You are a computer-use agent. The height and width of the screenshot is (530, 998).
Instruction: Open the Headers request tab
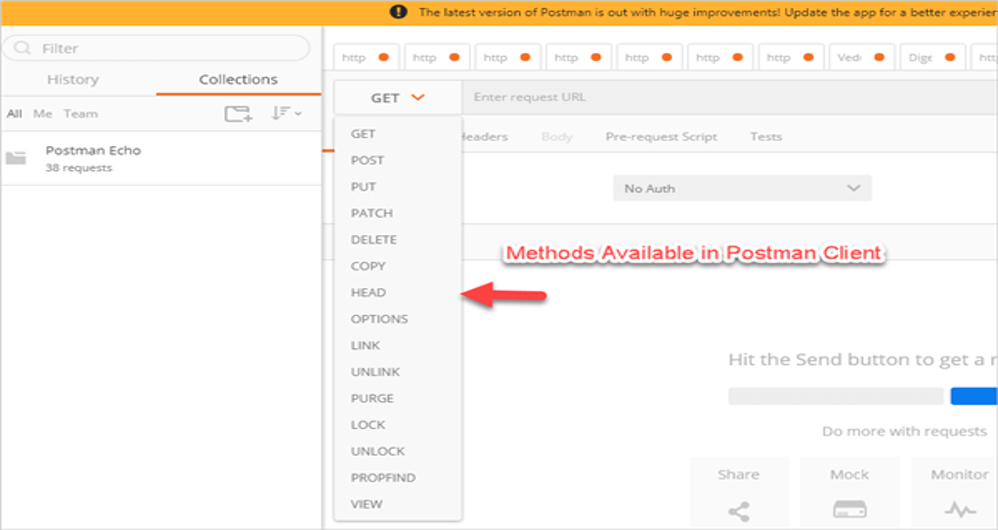tap(484, 137)
